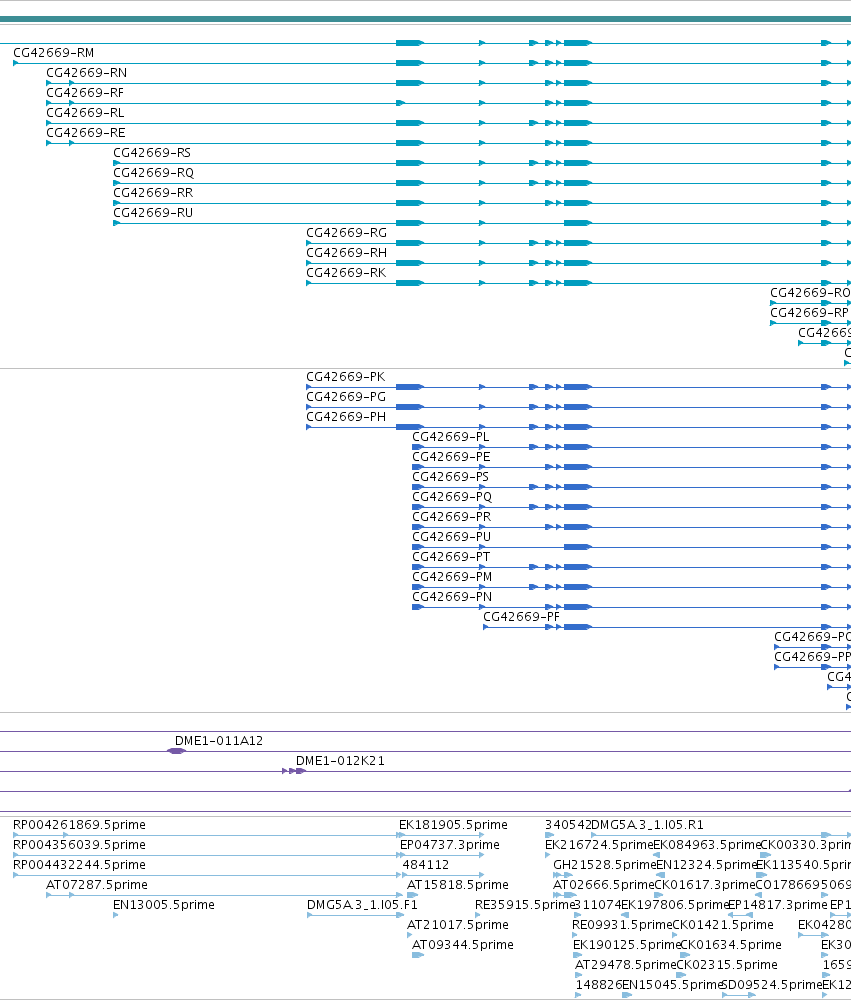Select the 484112 EST label

[426, 865]
